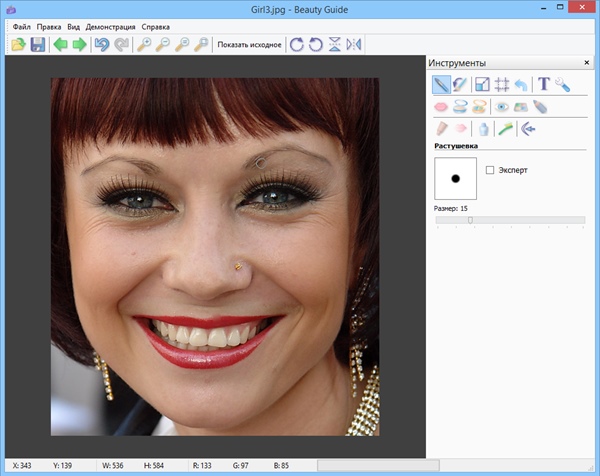600x476 pixels.
Task: Select the crop grid tool
Action: [502, 85]
